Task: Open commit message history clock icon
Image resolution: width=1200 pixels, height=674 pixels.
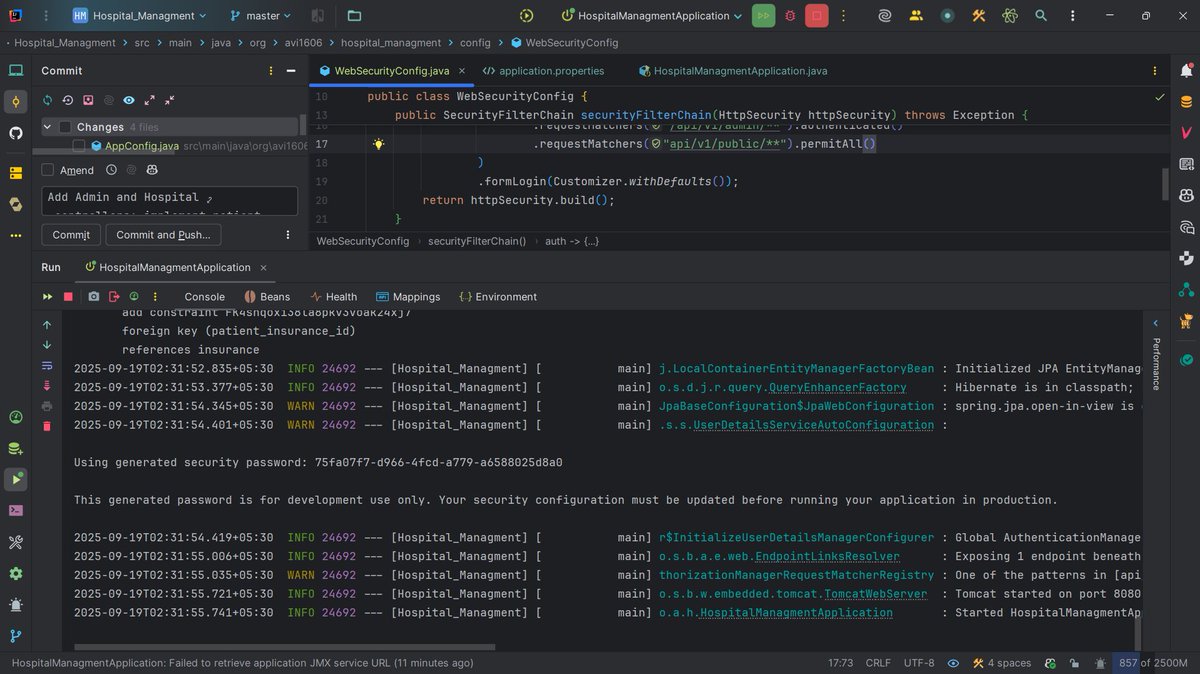Action: pyautogui.click(x=111, y=170)
